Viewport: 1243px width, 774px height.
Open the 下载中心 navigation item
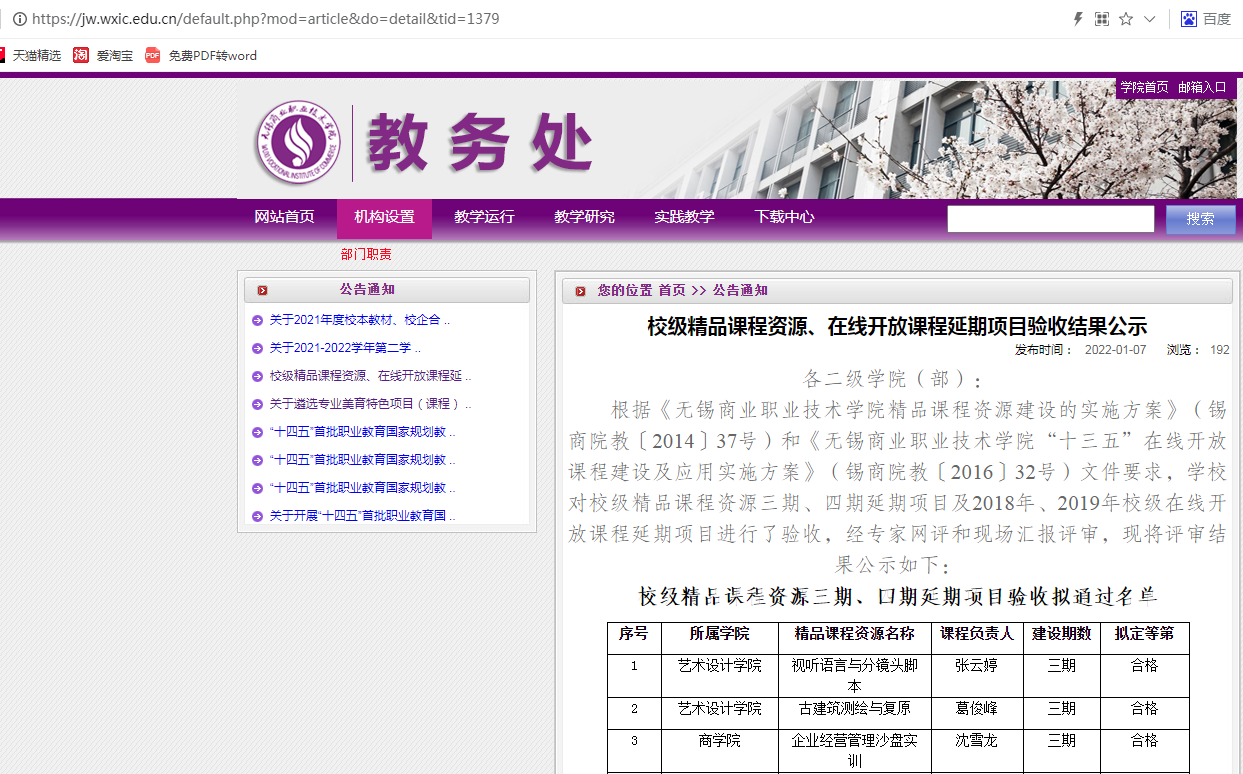point(784,217)
